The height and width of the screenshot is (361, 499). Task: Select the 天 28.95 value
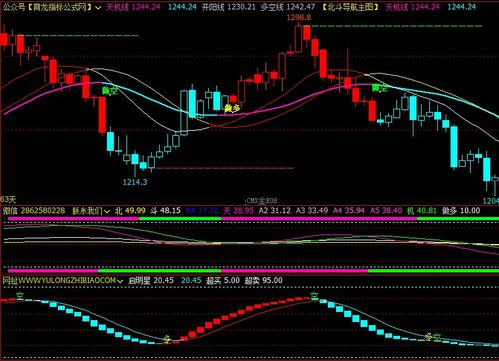point(238,211)
